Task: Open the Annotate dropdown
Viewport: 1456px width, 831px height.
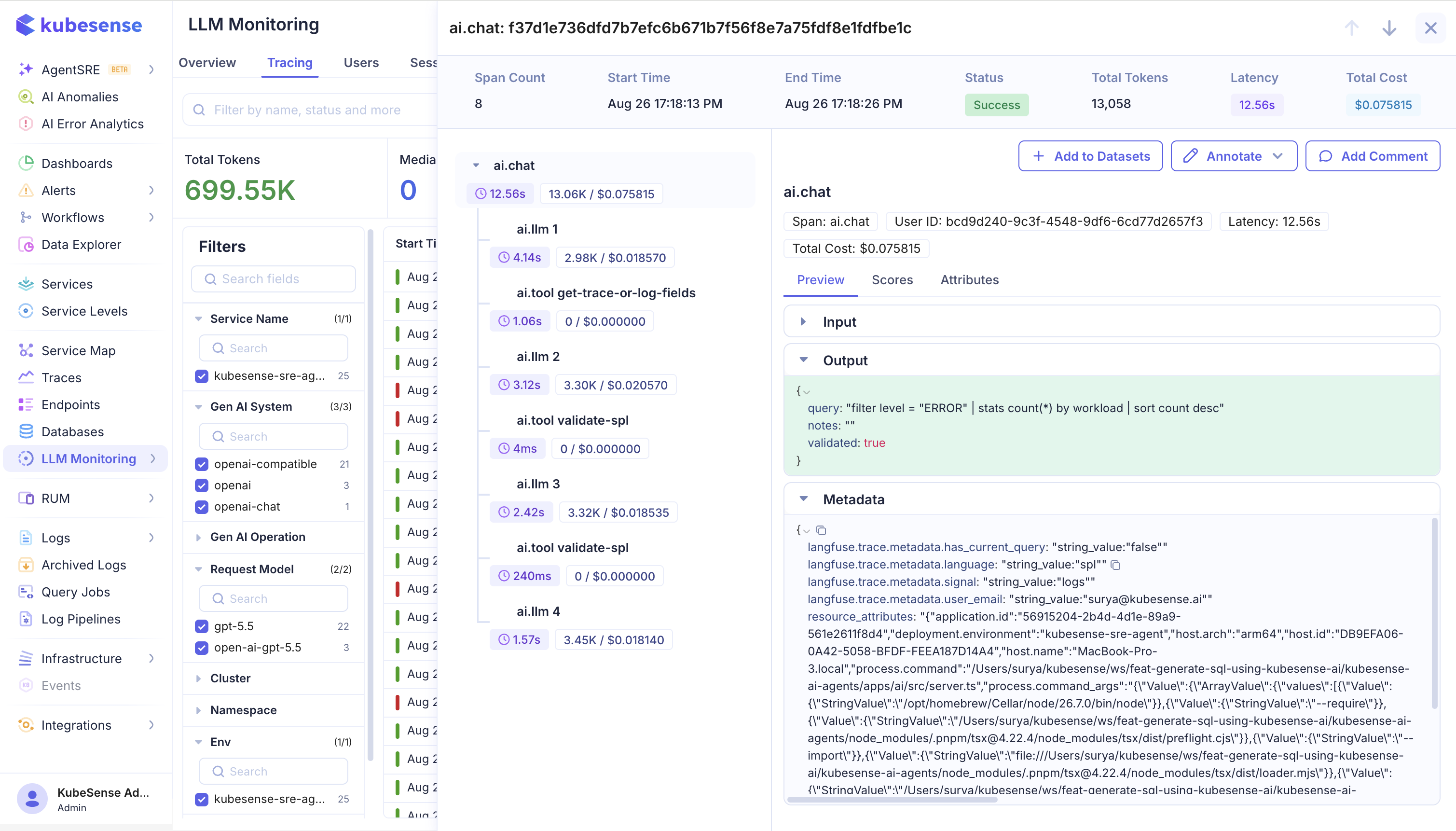Action: (1234, 156)
